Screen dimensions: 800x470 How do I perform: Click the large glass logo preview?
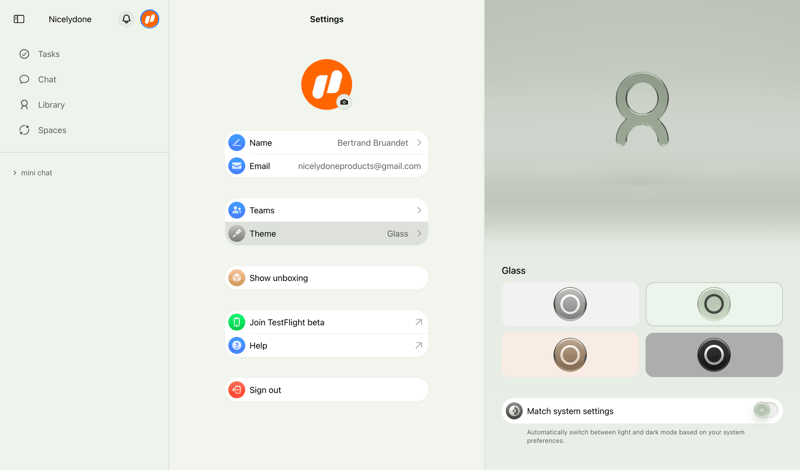point(642,109)
